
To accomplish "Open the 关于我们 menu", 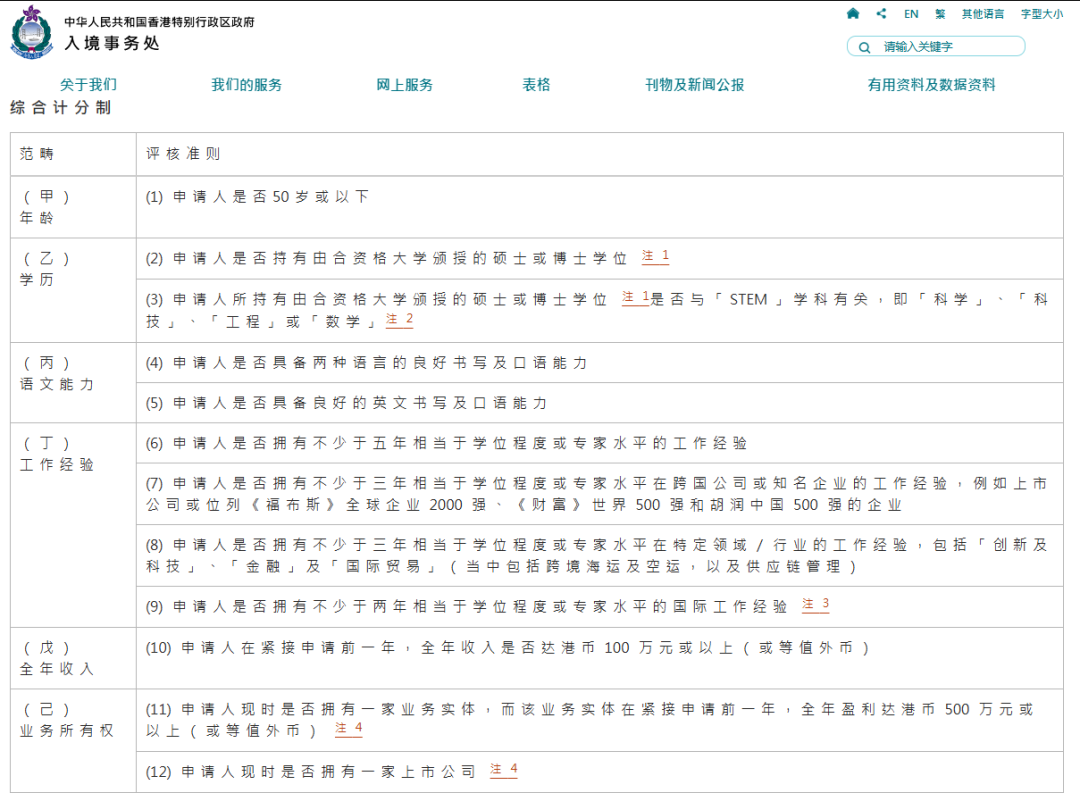I will point(88,85).
